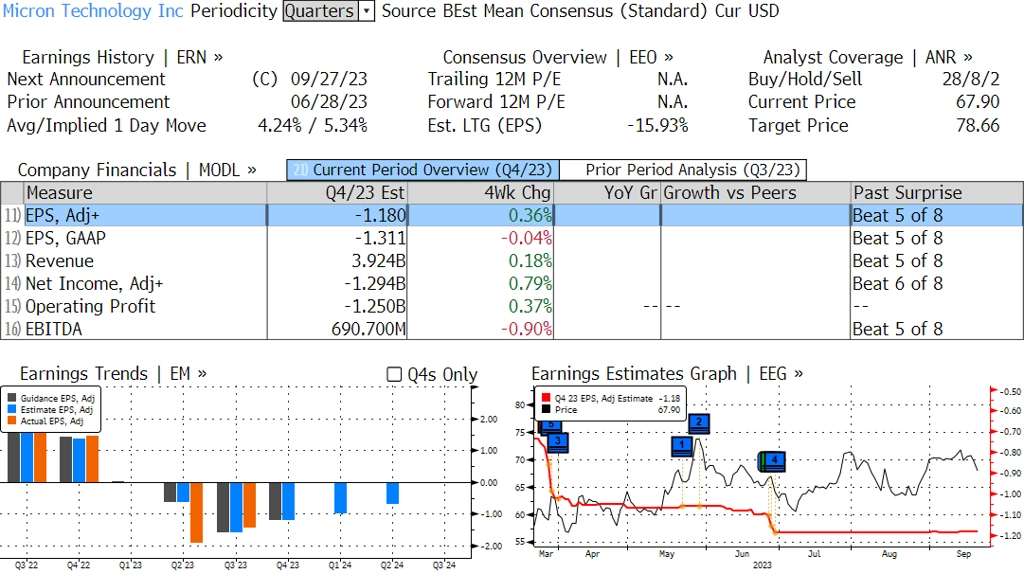Open the Periodicity dropdown arrow
Screen dimensions: 1024x574
tap(367, 11)
